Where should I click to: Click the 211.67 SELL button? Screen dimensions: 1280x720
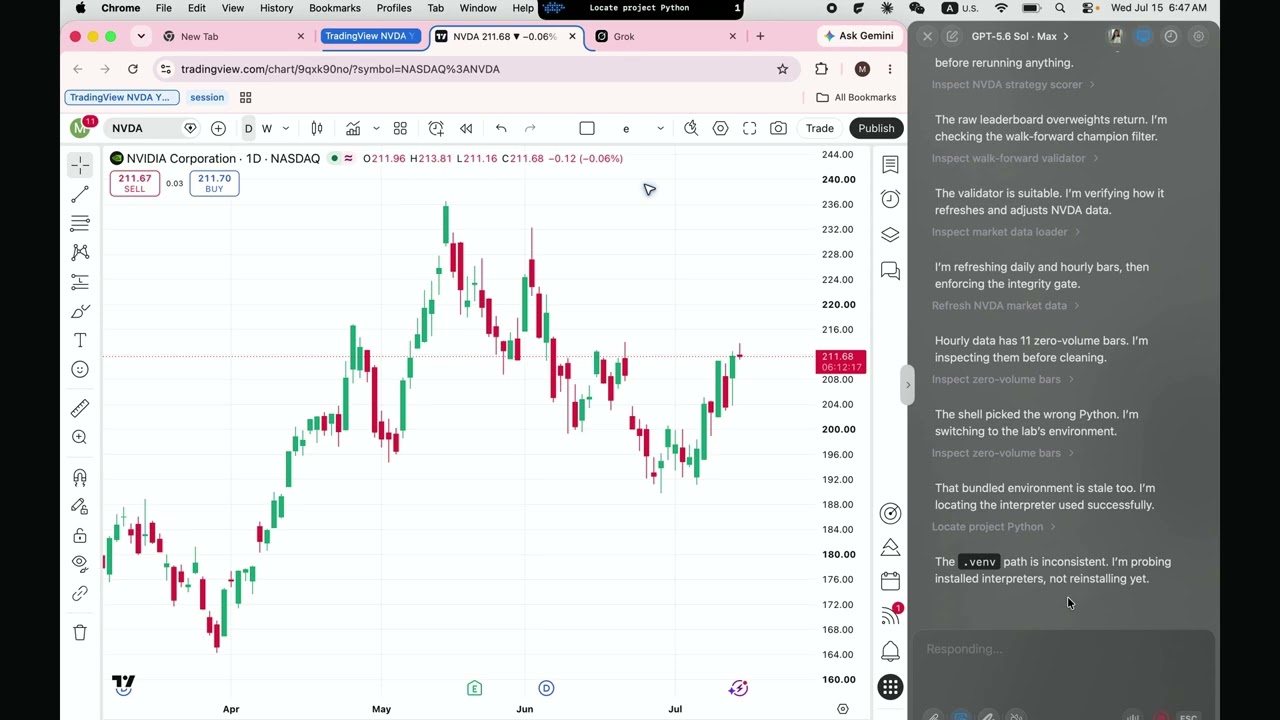[135, 183]
